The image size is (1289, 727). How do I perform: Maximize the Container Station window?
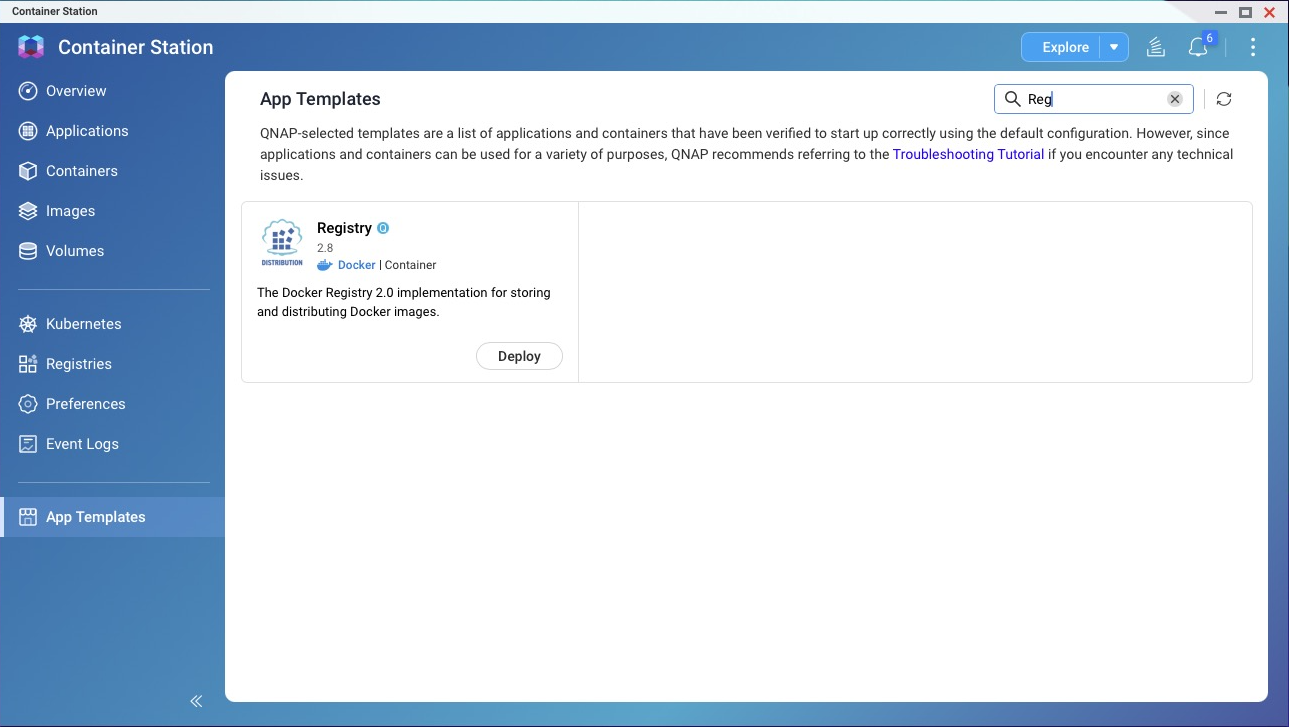[1245, 12]
